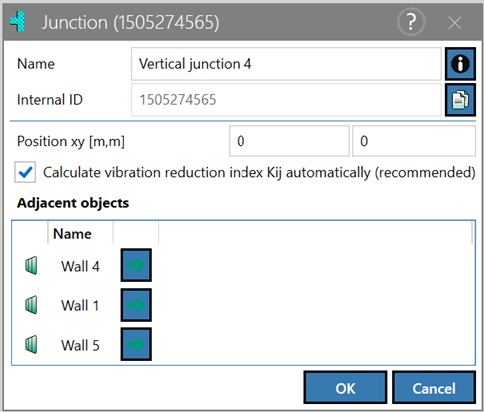Go to Wall 4 using its arrow button

point(136,265)
